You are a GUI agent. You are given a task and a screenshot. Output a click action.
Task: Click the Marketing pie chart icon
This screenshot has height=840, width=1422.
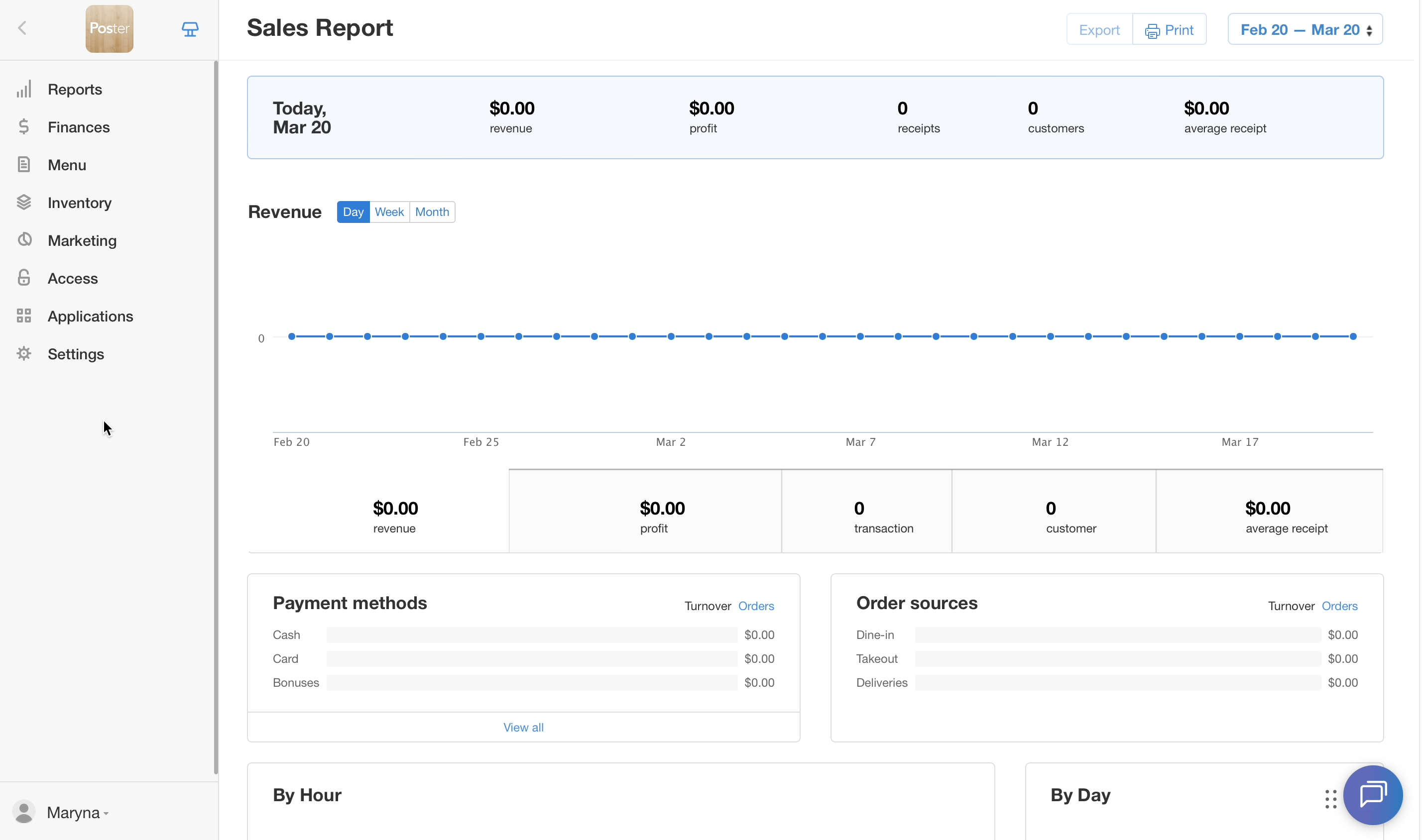pos(24,240)
